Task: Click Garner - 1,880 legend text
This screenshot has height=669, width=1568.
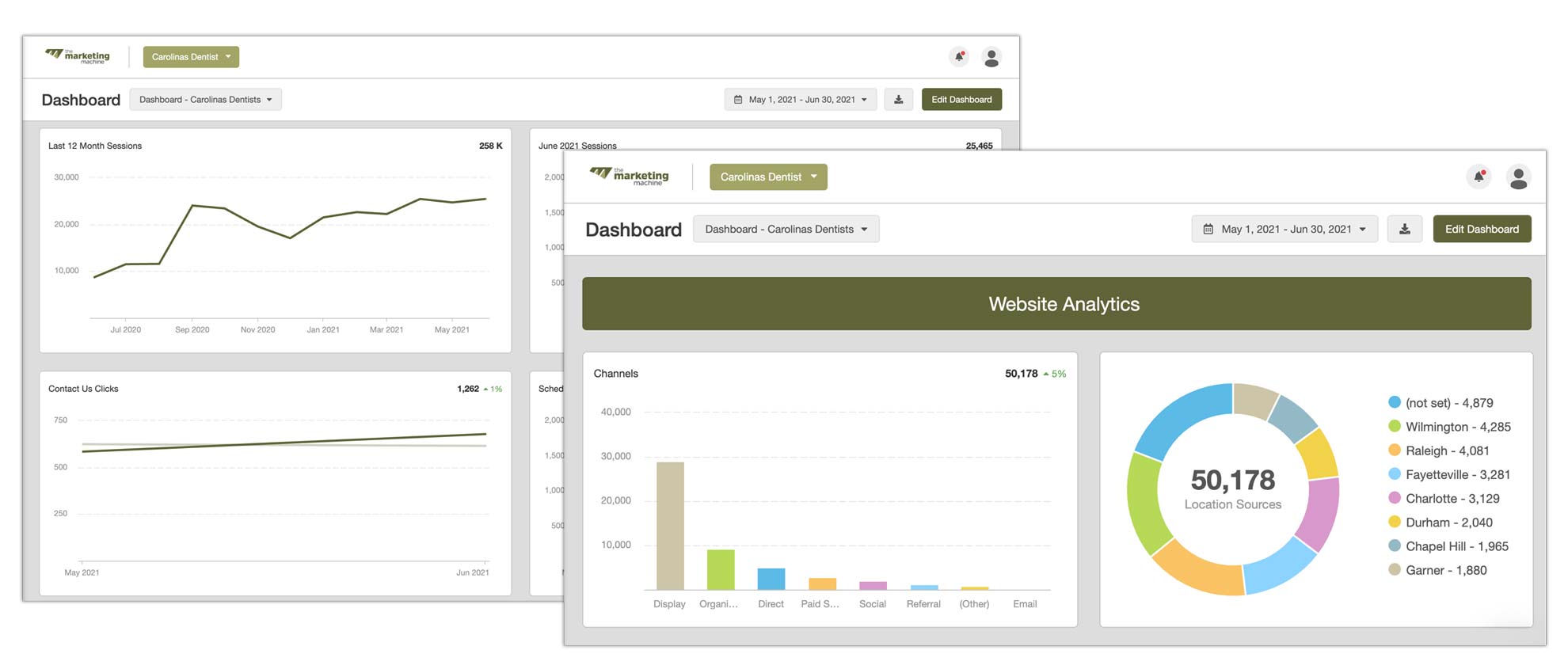Action: pos(1446,570)
